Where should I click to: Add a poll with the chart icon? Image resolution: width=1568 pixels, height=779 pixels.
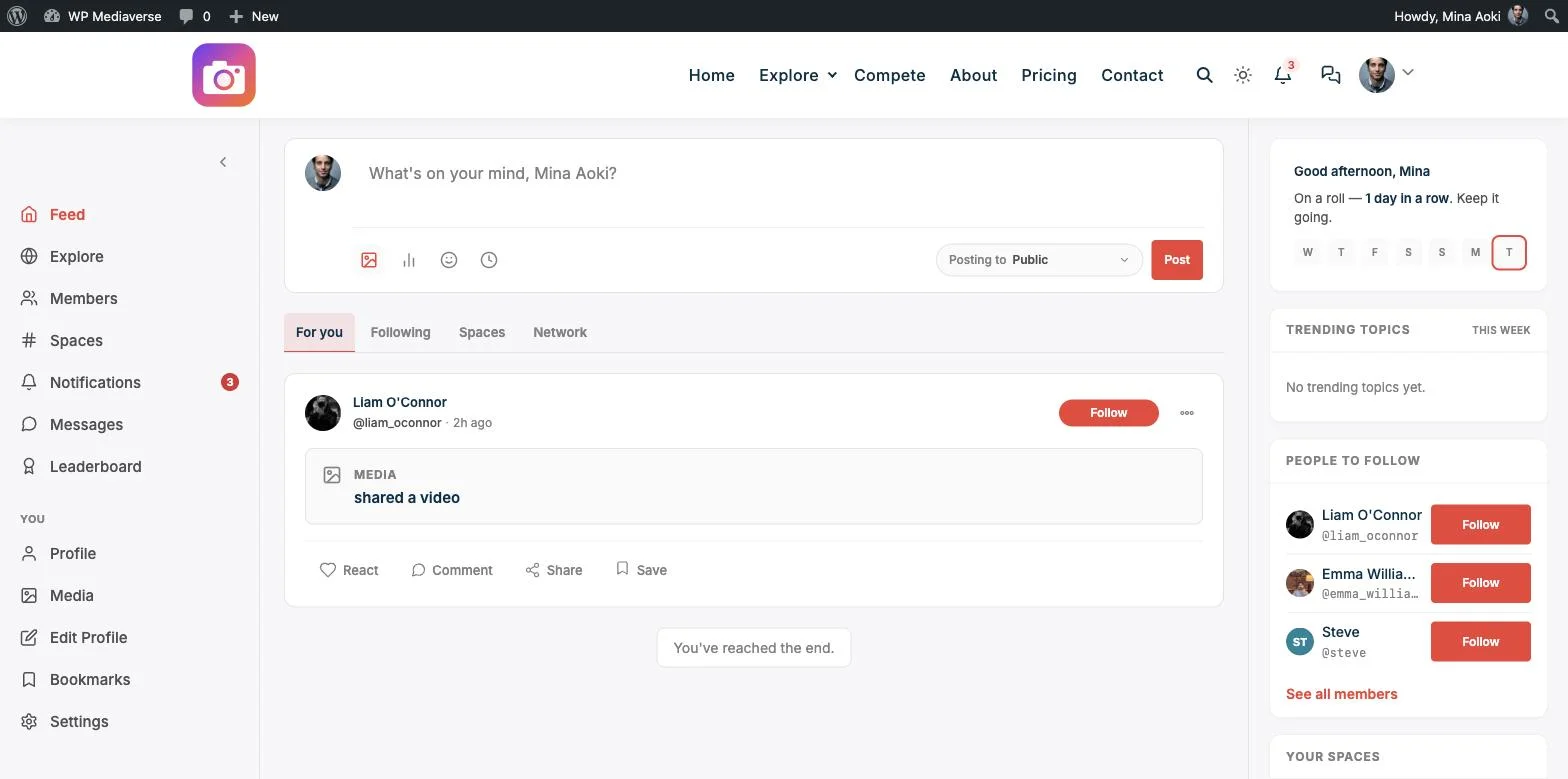[409, 260]
